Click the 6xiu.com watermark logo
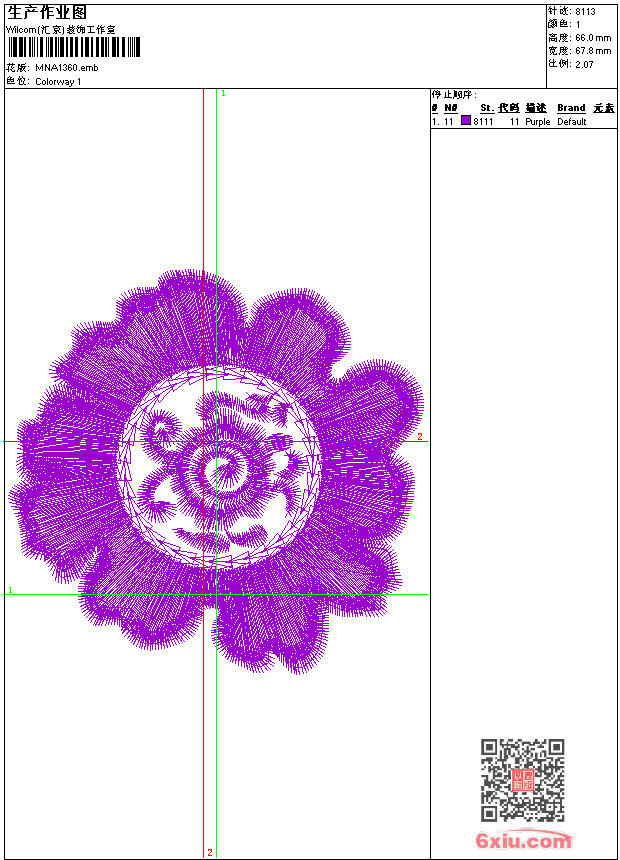The width and height of the screenshot is (620, 860). (524, 841)
